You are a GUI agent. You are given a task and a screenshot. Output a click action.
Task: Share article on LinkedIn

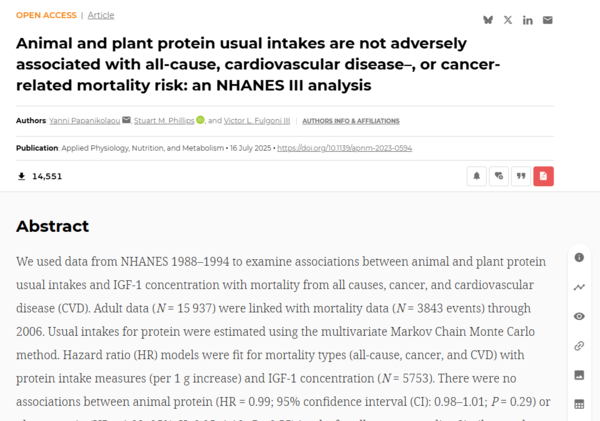pos(527,19)
